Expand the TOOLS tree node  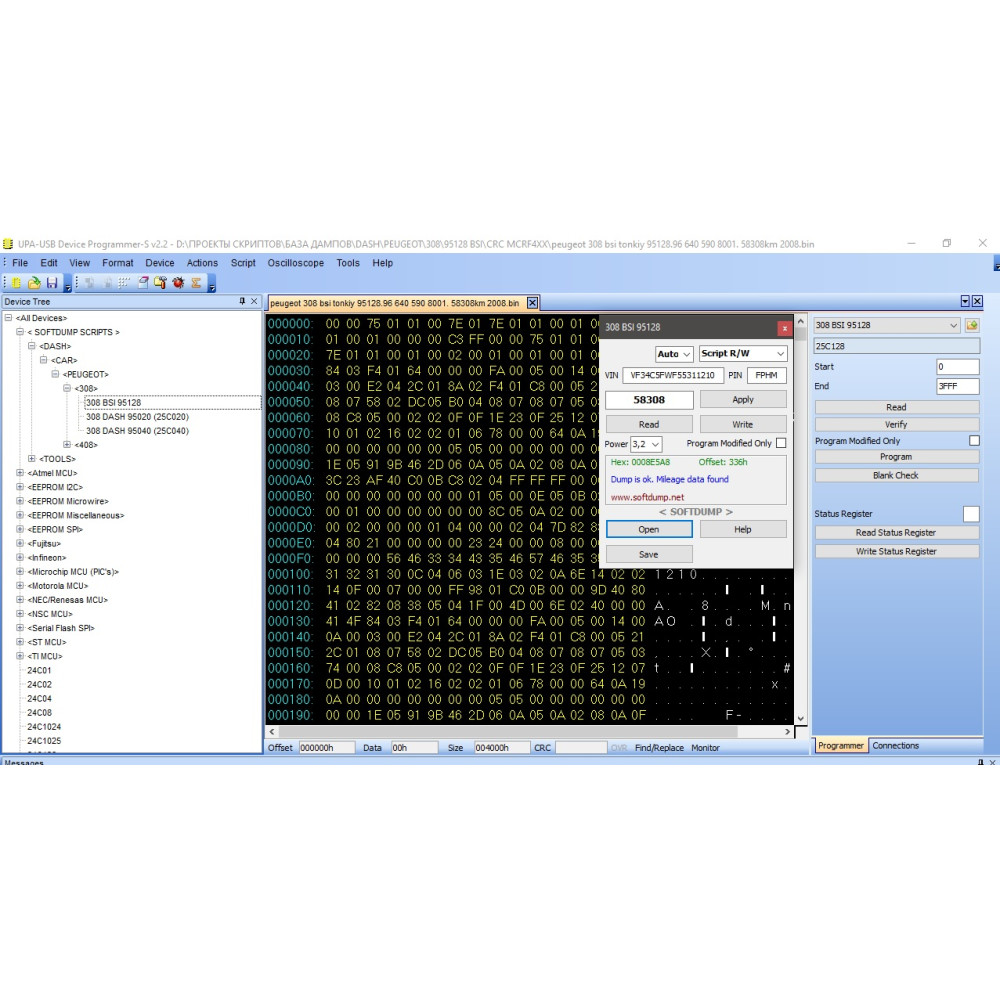pos(32,459)
